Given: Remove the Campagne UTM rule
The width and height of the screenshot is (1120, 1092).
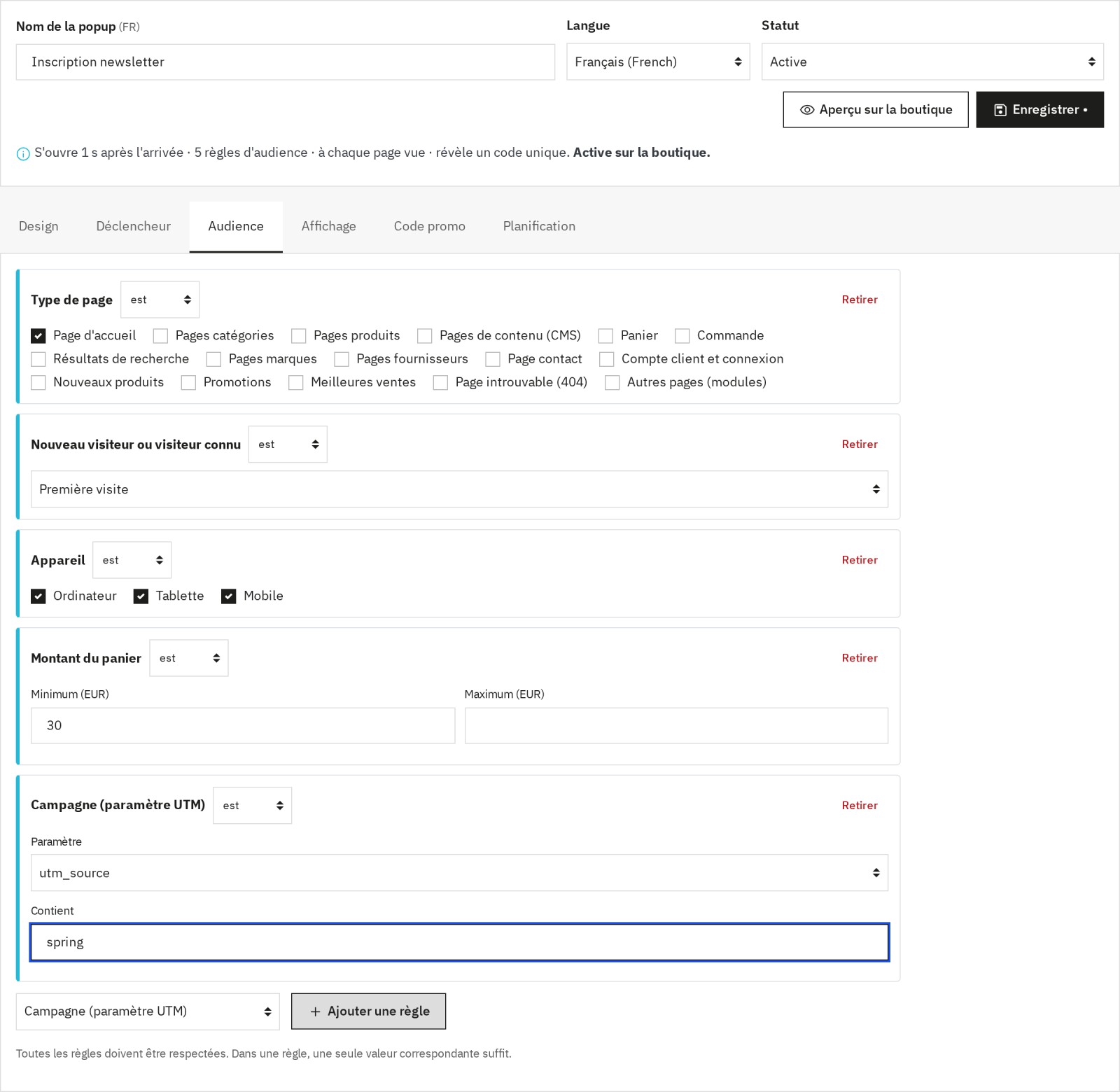Looking at the screenshot, I should click(860, 806).
